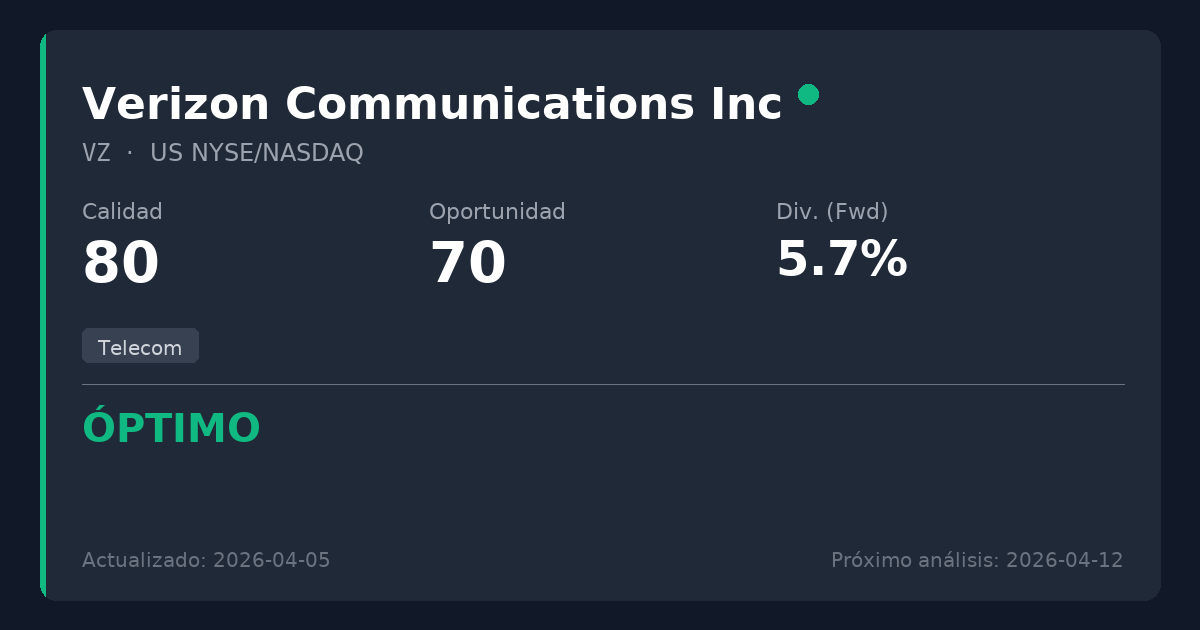1200x630 pixels.
Task: Click the Oportunidad metric label
Action: click(x=497, y=212)
